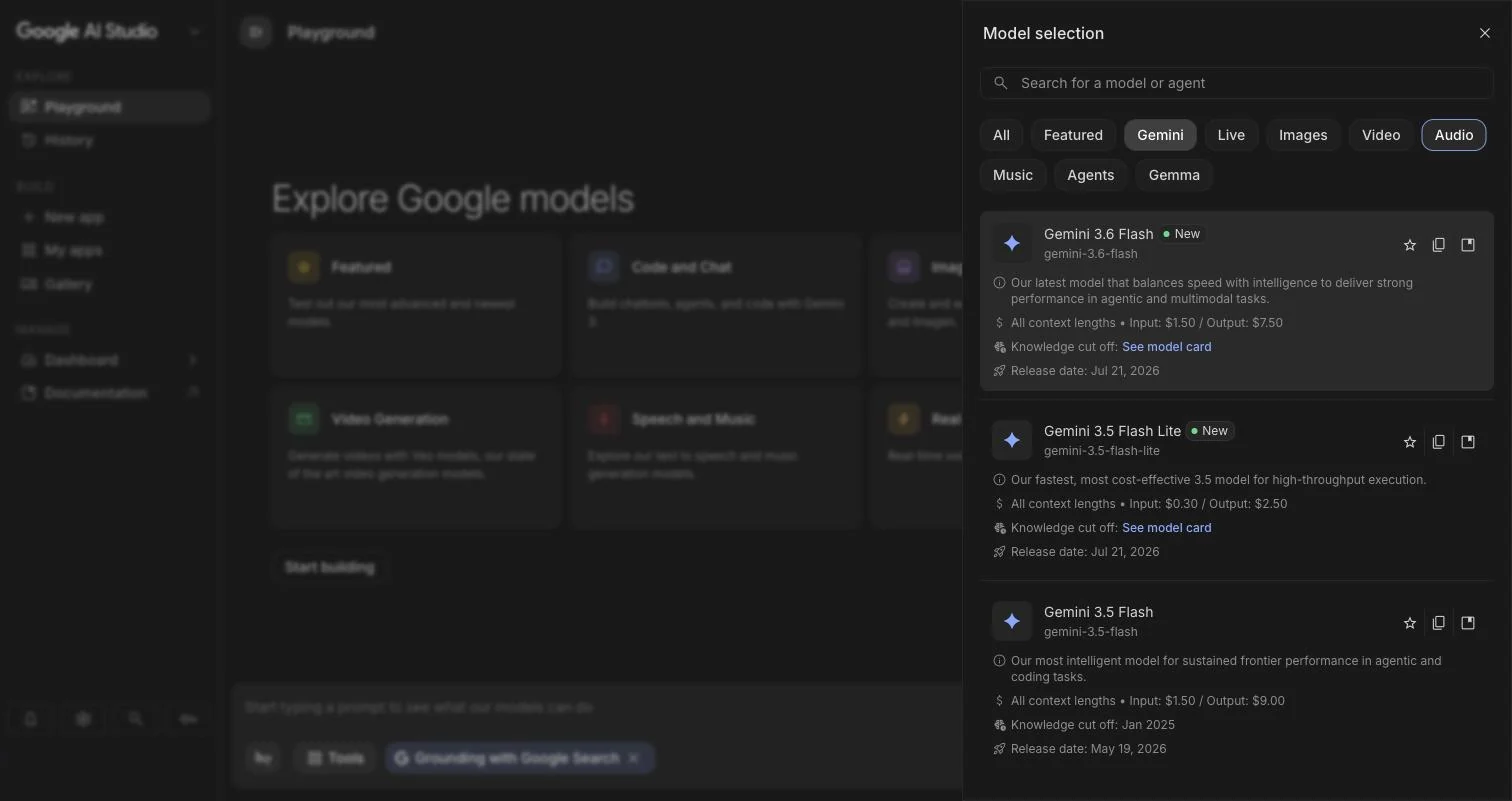Click the sparkle icon beside gemini-3.5-flash

[1012, 621]
